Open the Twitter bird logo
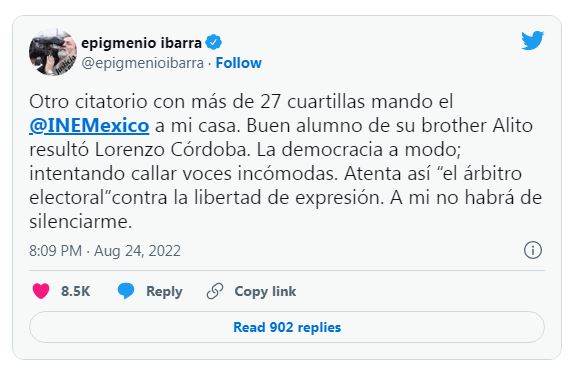Viewport: 572px width, 366px height. [532, 41]
